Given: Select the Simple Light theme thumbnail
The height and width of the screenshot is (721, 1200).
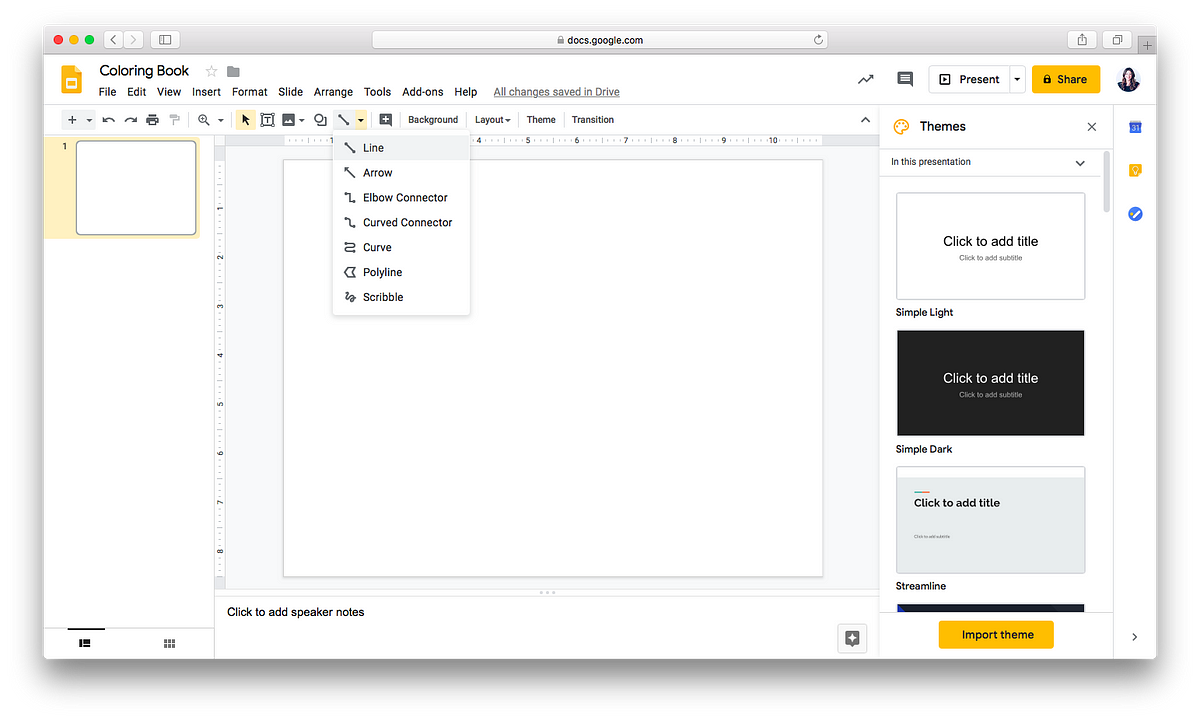Looking at the screenshot, I should coord(991,246).
